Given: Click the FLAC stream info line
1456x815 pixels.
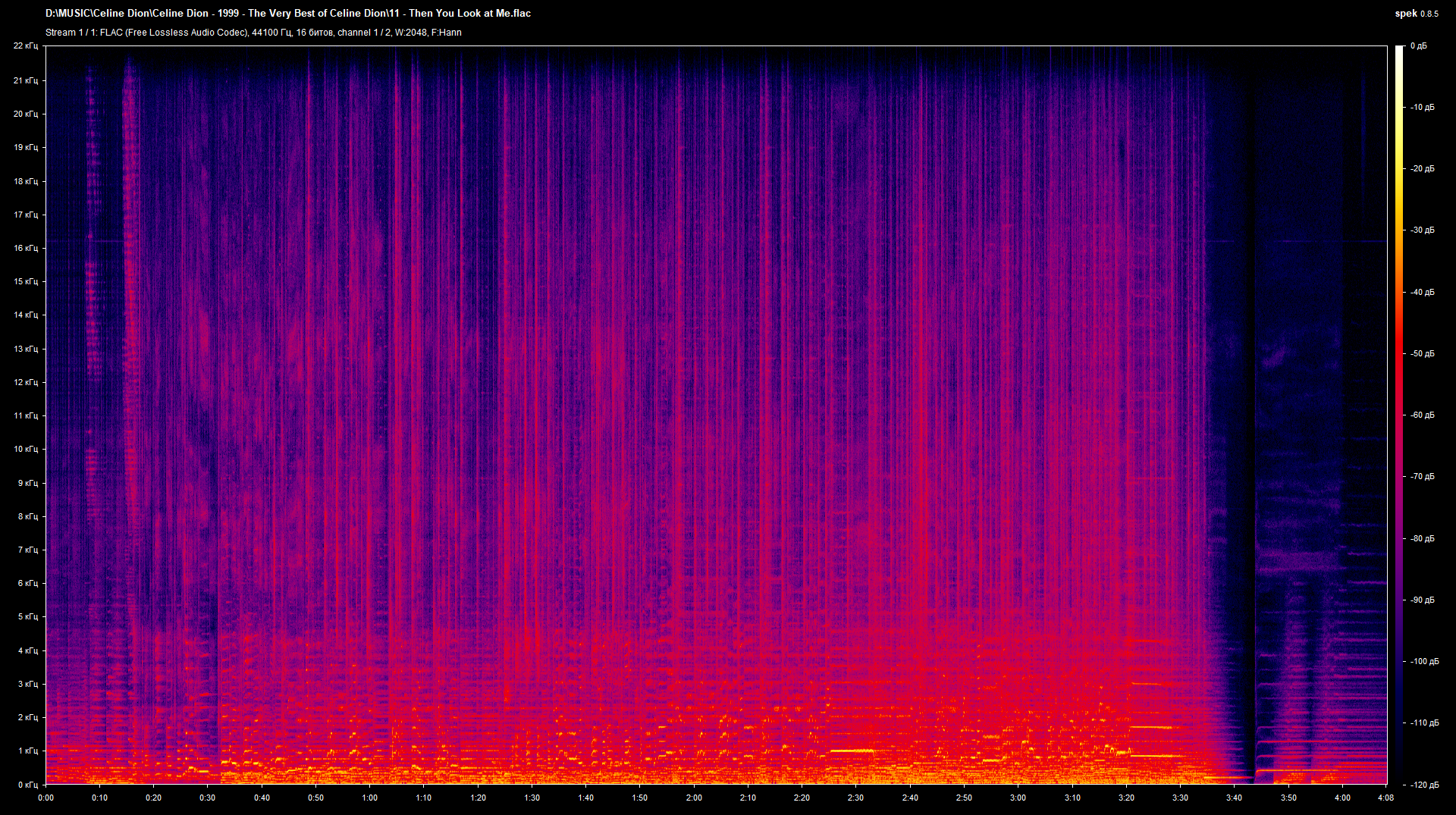Looking at the screenshot, I should coord(253,33).
